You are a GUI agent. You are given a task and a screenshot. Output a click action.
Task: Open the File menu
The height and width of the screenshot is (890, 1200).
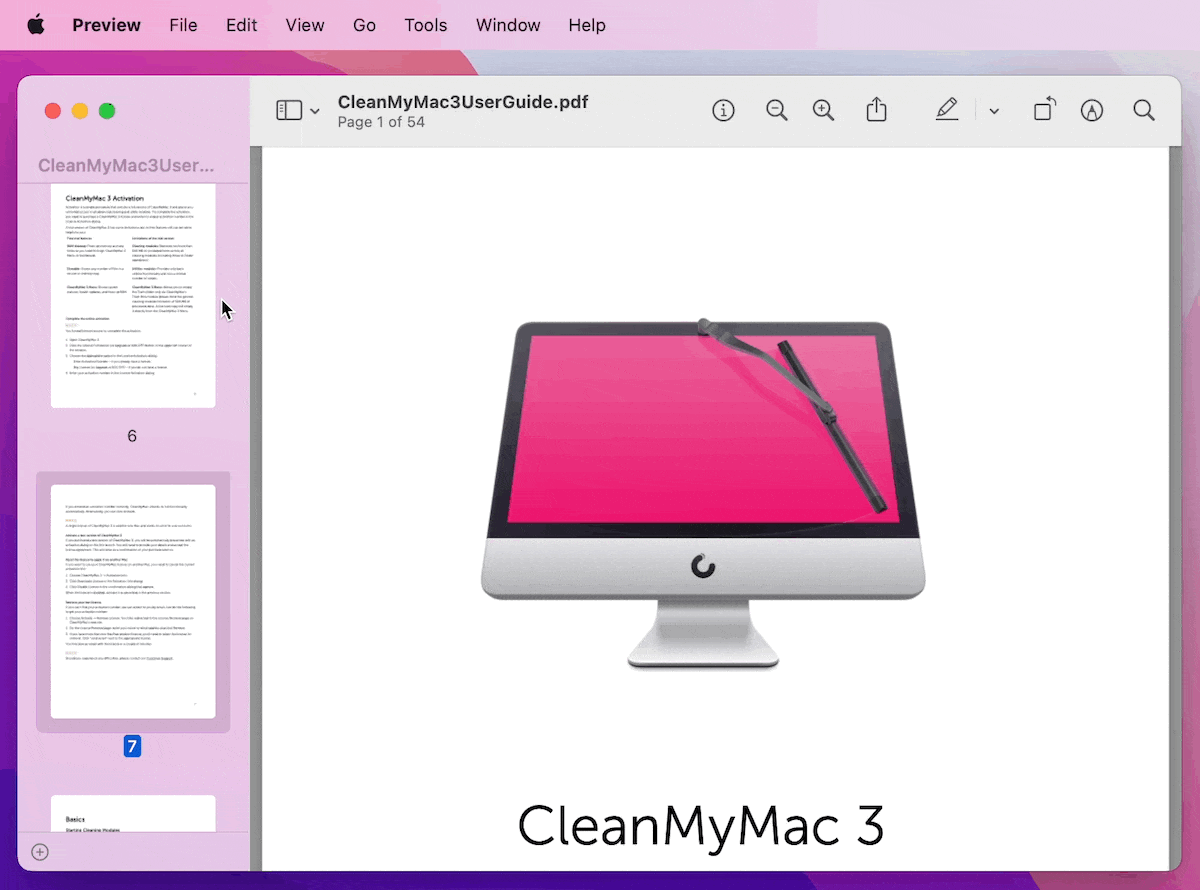(x=183, y=25)
